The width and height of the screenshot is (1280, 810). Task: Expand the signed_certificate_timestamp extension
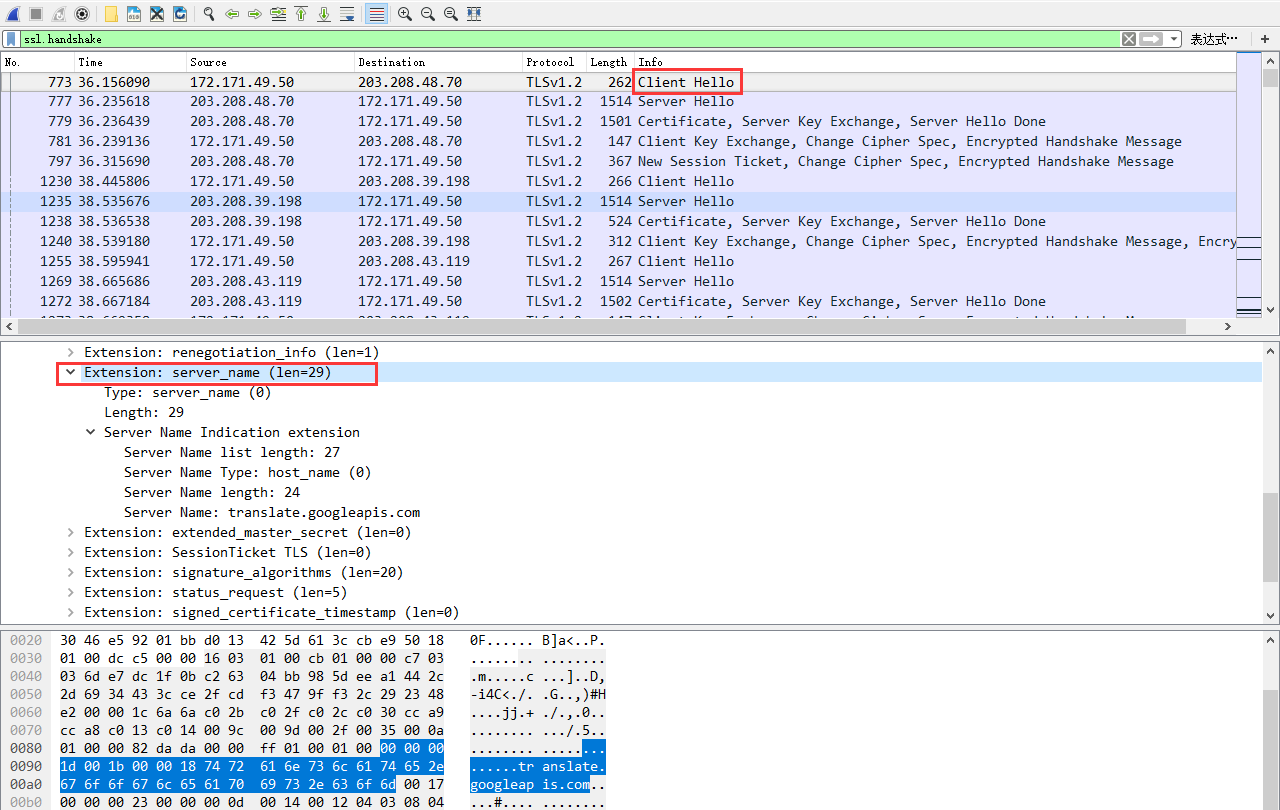(x=71, y=613)
